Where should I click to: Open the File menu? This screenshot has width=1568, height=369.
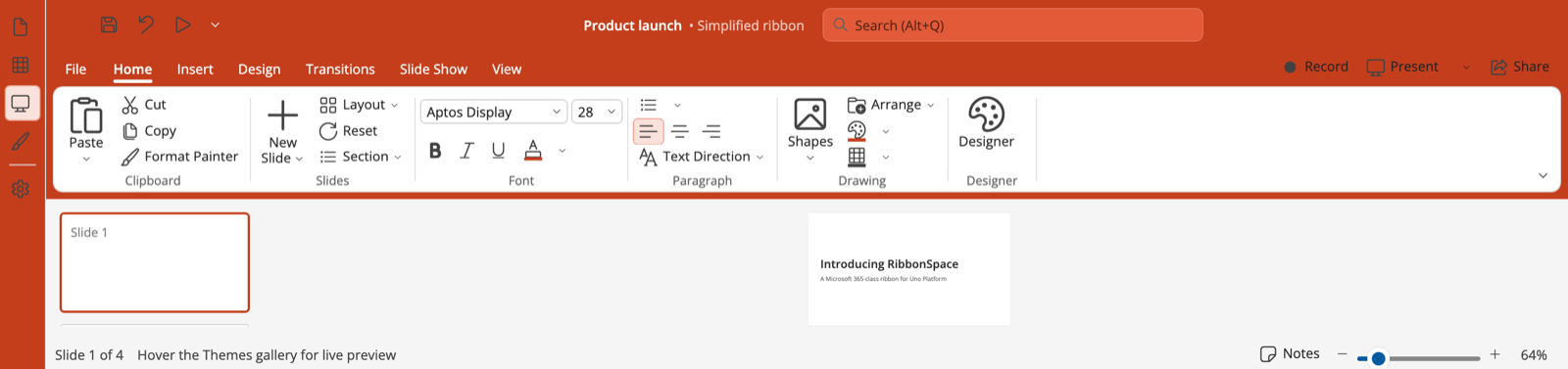75,69
